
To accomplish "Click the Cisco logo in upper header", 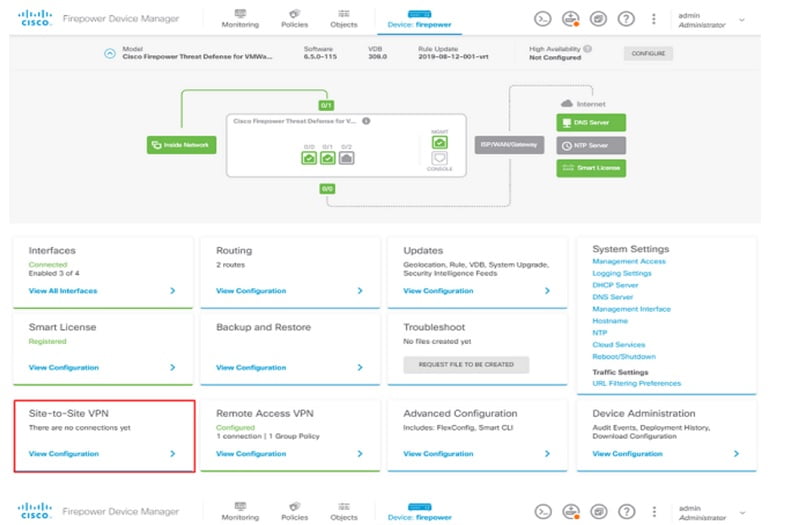I will point(35,18).
